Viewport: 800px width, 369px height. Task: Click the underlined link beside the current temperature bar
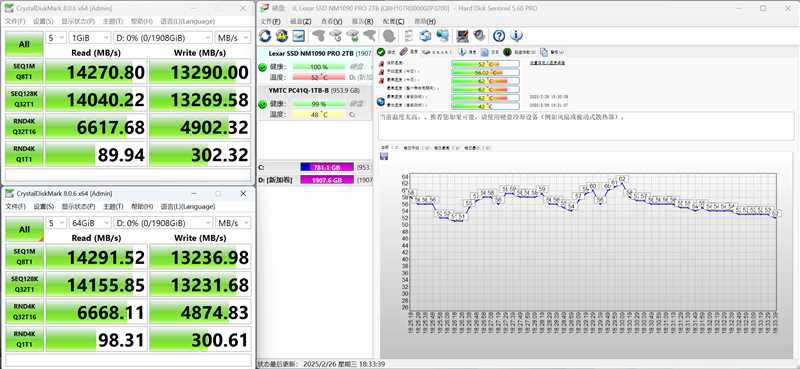tap(547, 63)
